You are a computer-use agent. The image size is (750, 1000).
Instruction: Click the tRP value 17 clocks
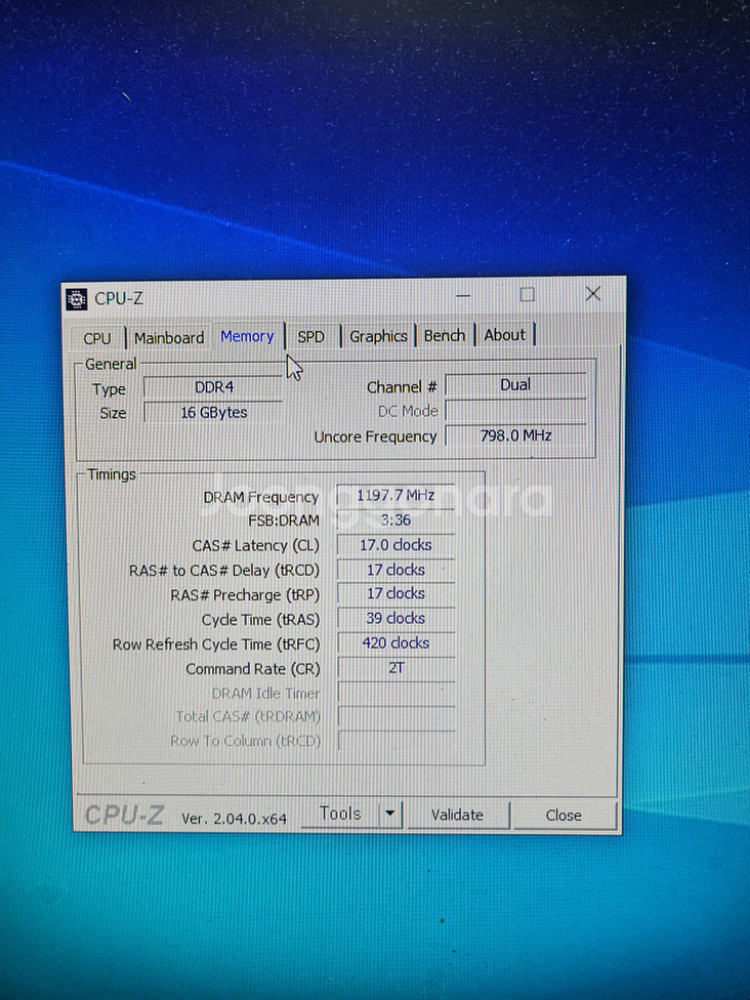395,594
